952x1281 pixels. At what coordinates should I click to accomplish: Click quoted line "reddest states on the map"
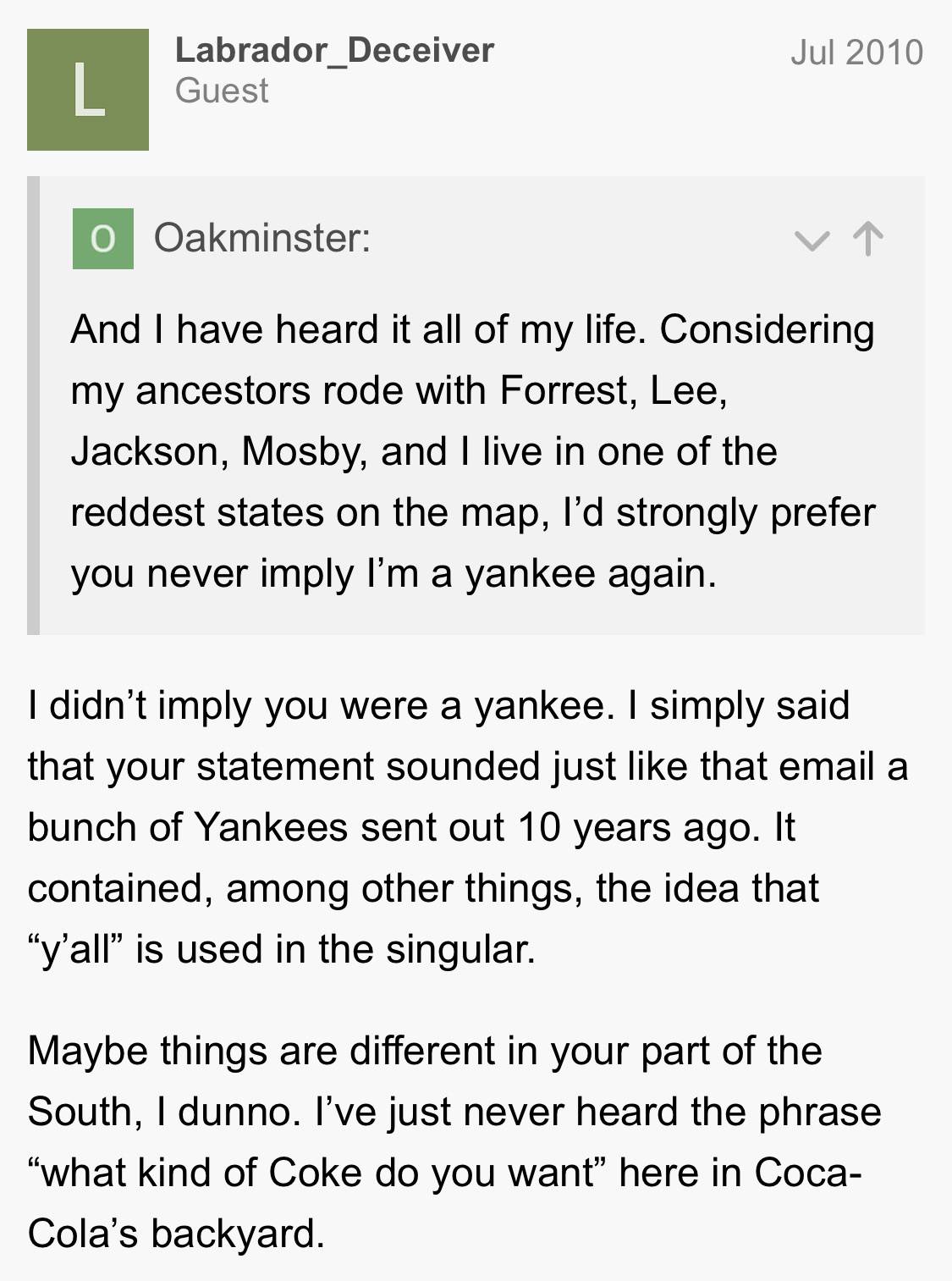pos(473,512)
